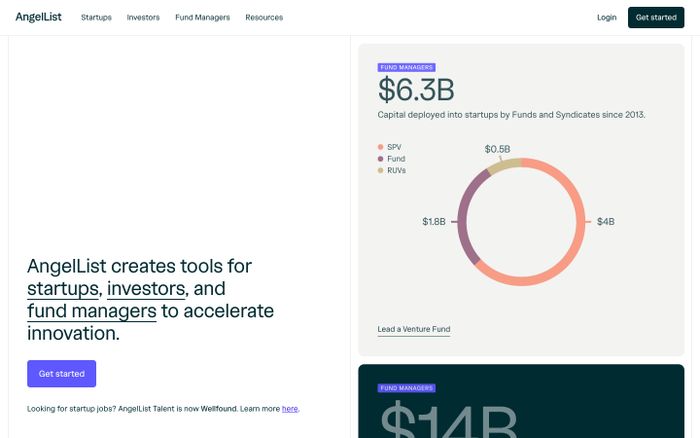The width and height of the screenshot is (700, 438).
Task: Click the Fund Managers badge above $6.3B
Action: click(406, 68)
